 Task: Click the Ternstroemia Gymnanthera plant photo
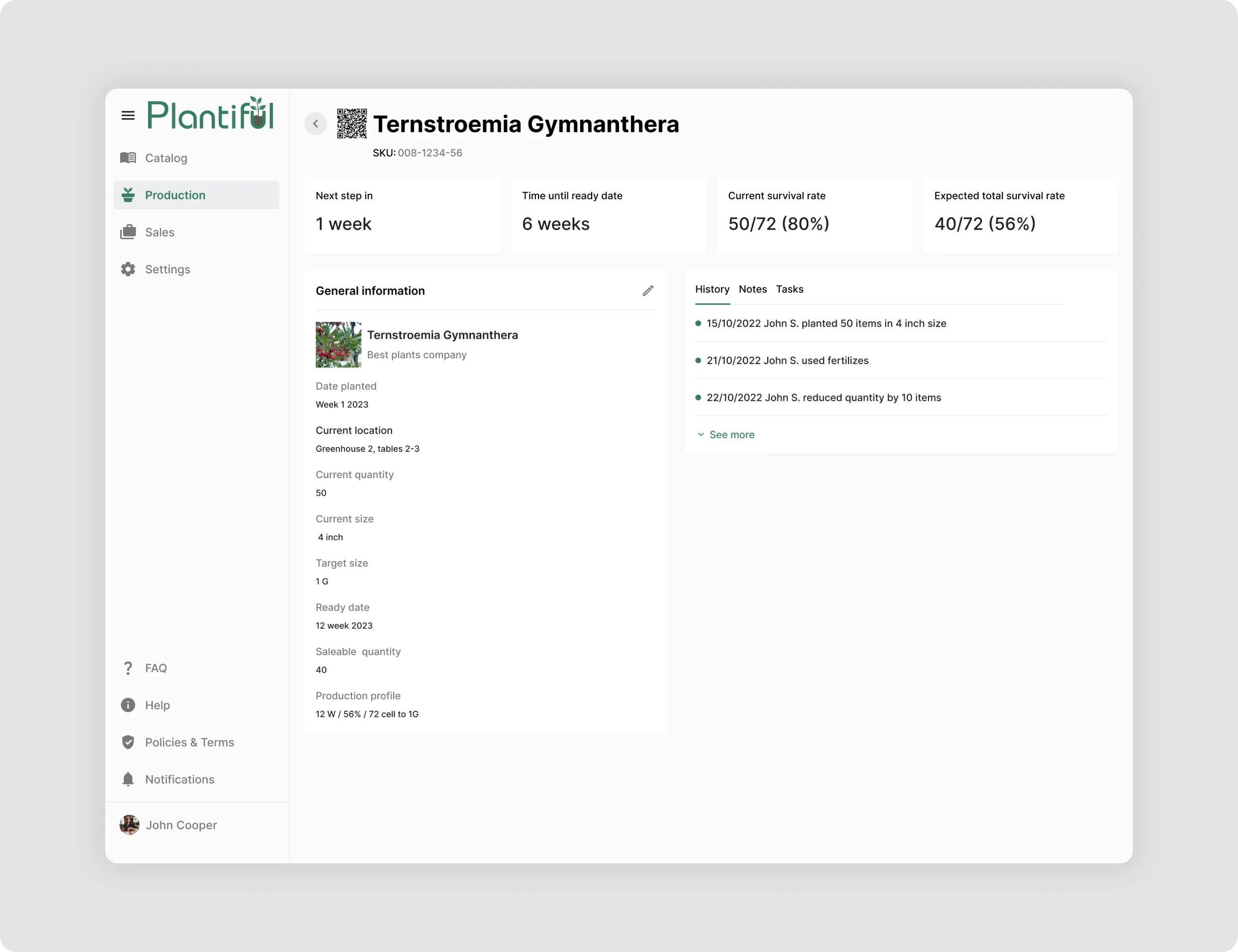(338, 344)
